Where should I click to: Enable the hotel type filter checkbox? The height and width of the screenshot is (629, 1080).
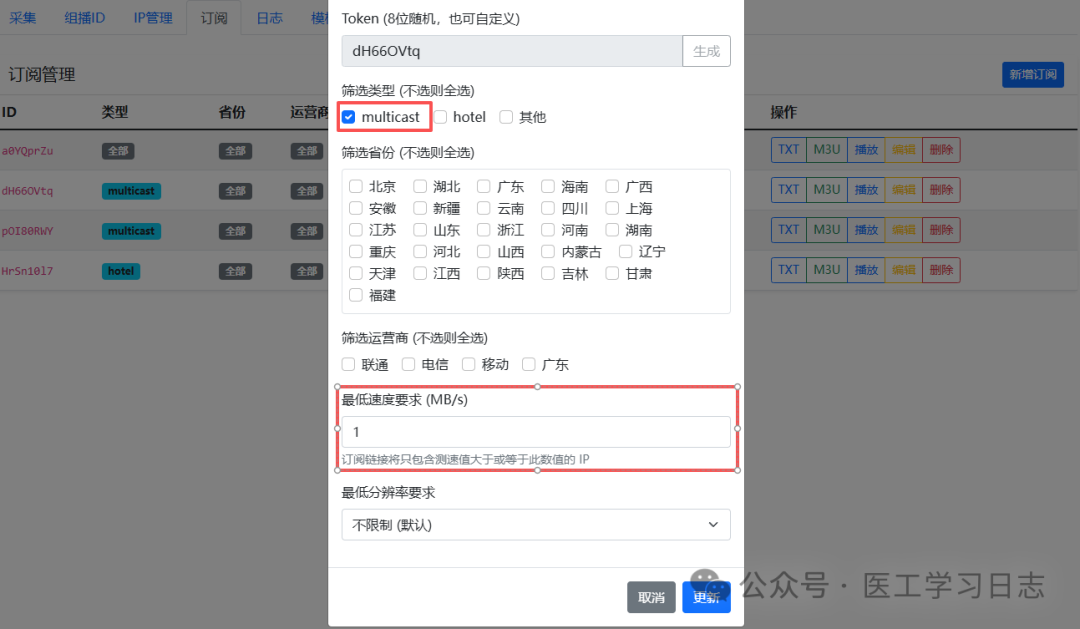(439, 116)
